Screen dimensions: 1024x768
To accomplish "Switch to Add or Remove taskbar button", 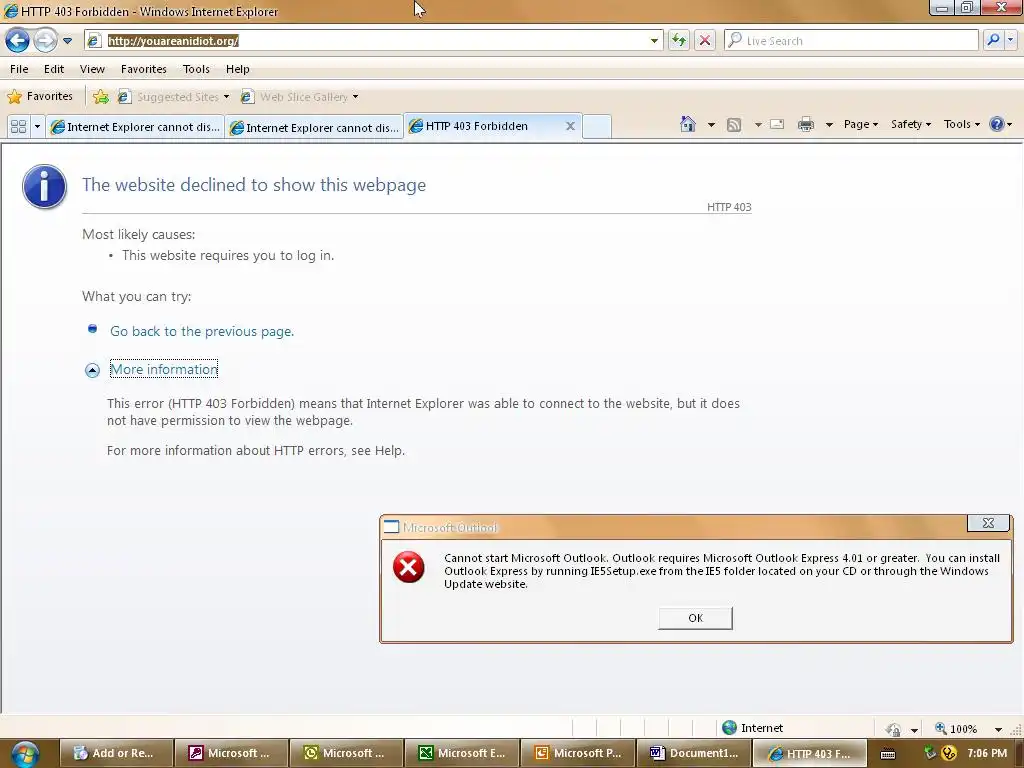I will coord(117,753).
